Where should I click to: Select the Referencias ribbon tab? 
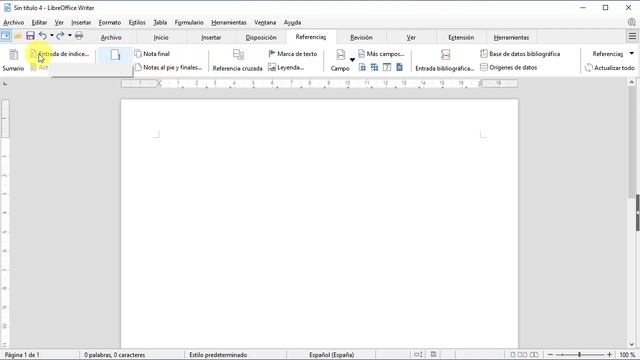(311, 37)
